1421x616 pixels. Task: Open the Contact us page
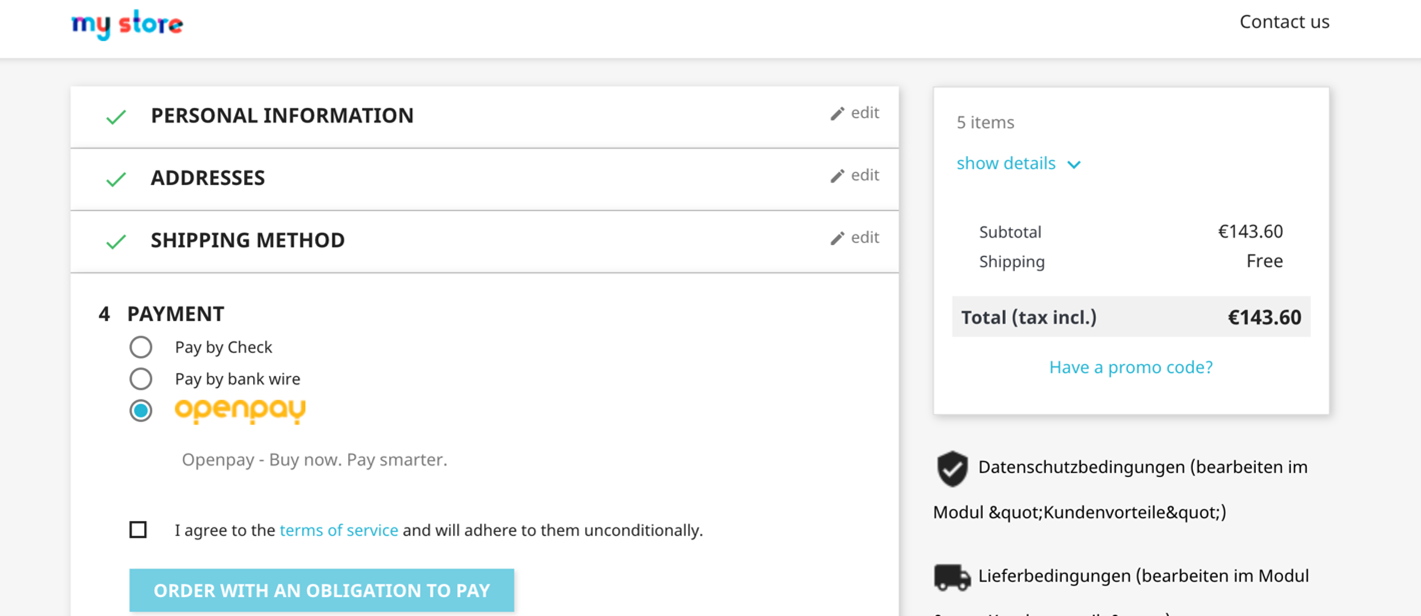click(x=1284, y=22)
